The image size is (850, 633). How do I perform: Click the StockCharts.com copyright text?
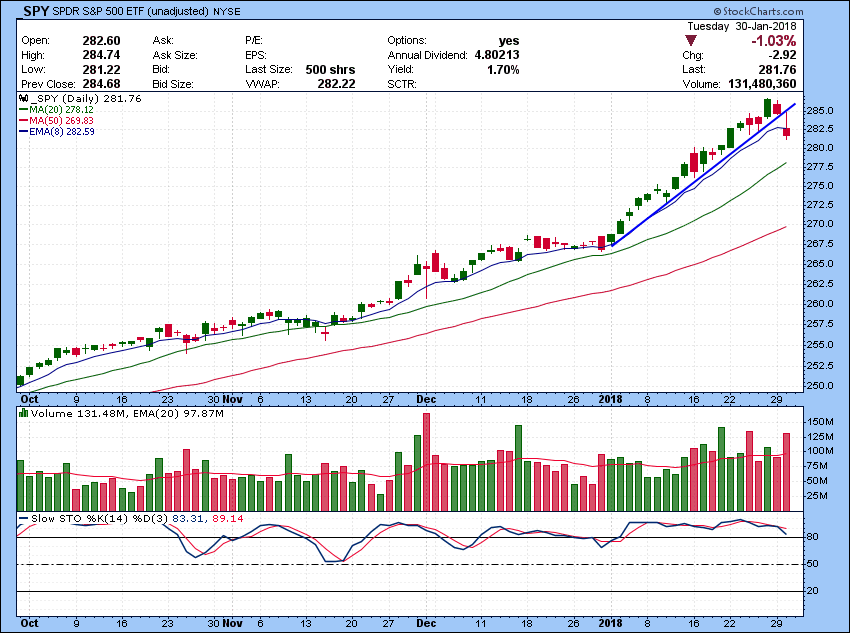pos(758,11)
